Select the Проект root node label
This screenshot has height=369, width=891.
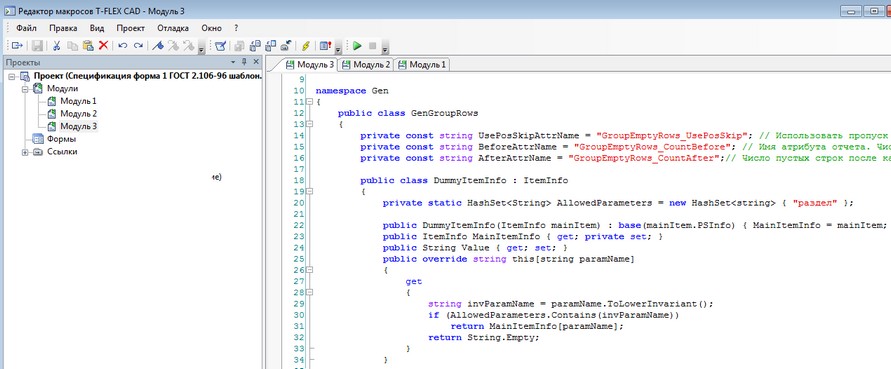(x=148, y=76)
